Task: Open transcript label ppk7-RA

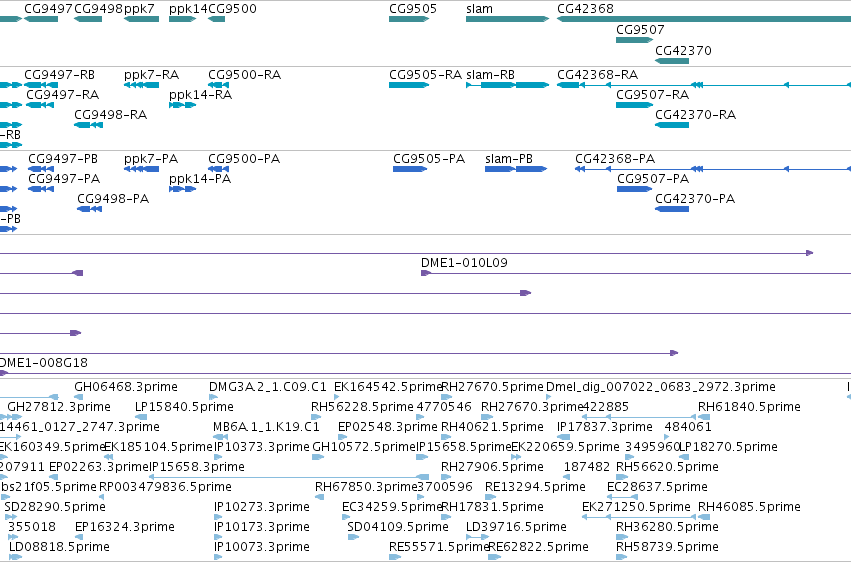Action: tap(151, 75)
